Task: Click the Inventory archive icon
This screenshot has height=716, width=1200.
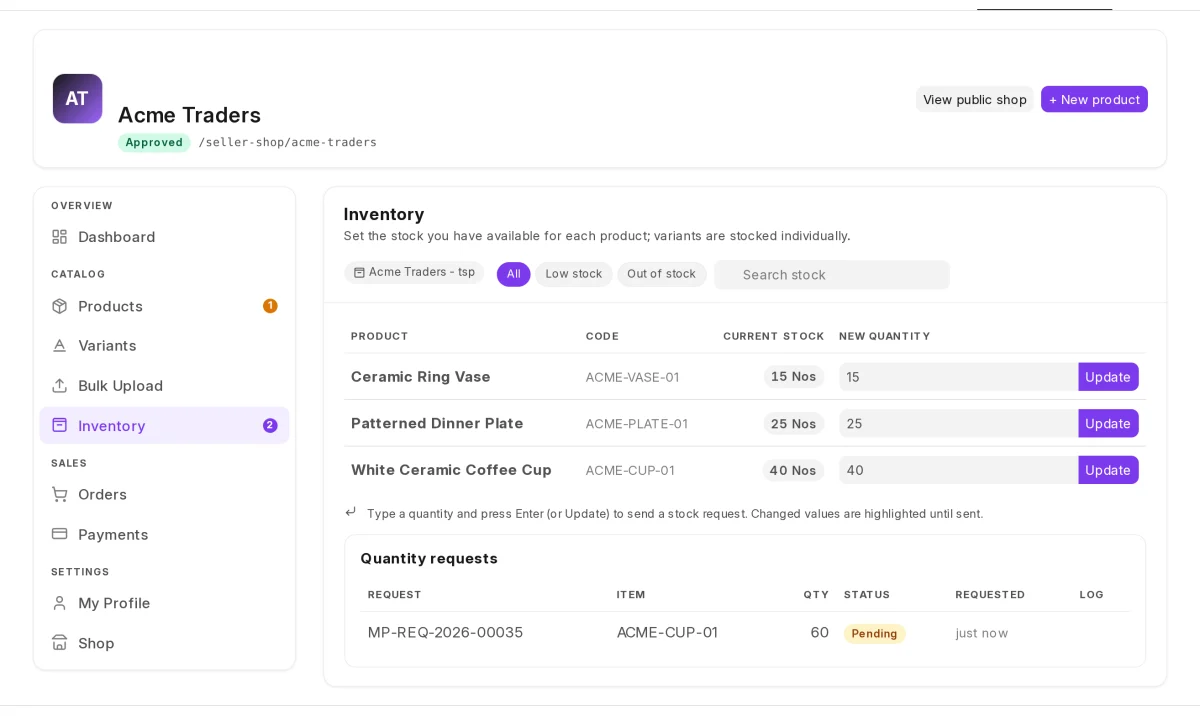Action: point(60,425)
